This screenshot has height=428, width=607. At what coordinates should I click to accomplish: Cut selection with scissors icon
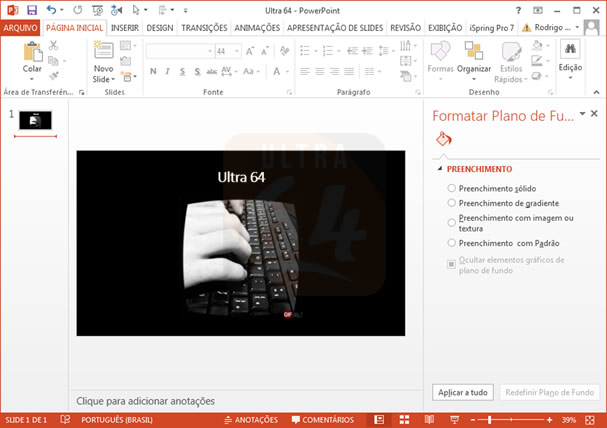point(53,46)
